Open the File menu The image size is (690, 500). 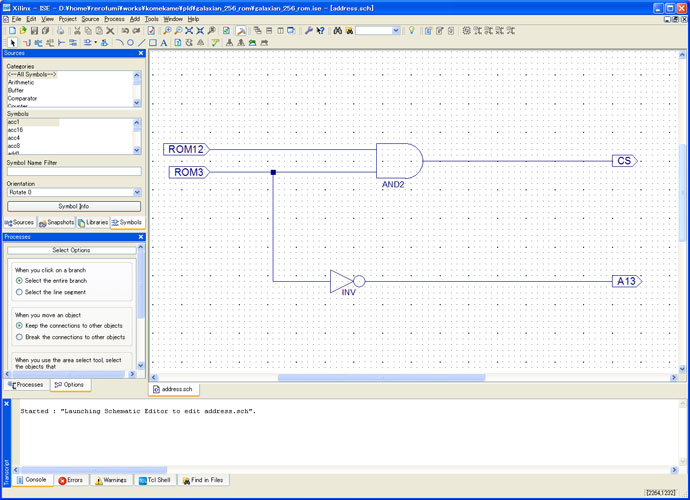point(16,19)
